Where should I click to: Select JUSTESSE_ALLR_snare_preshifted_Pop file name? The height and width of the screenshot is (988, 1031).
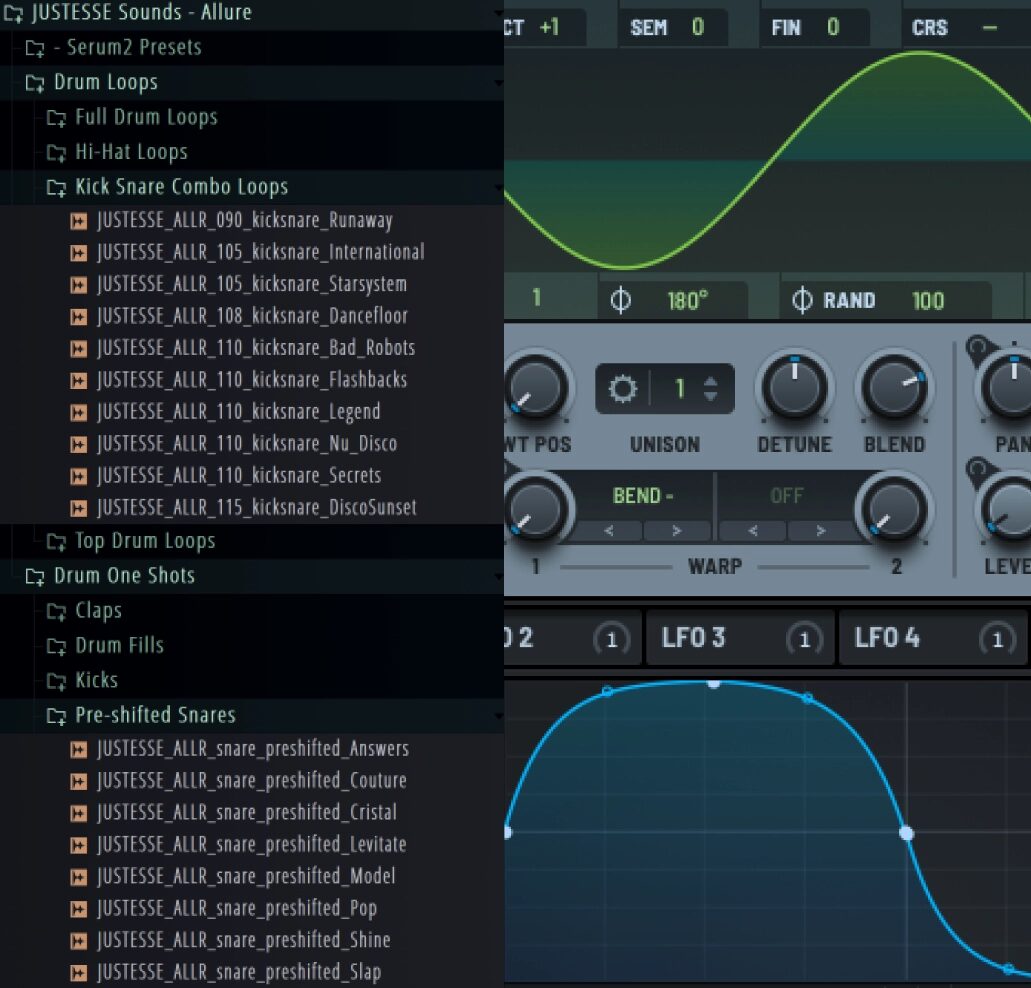pos(237,908)
